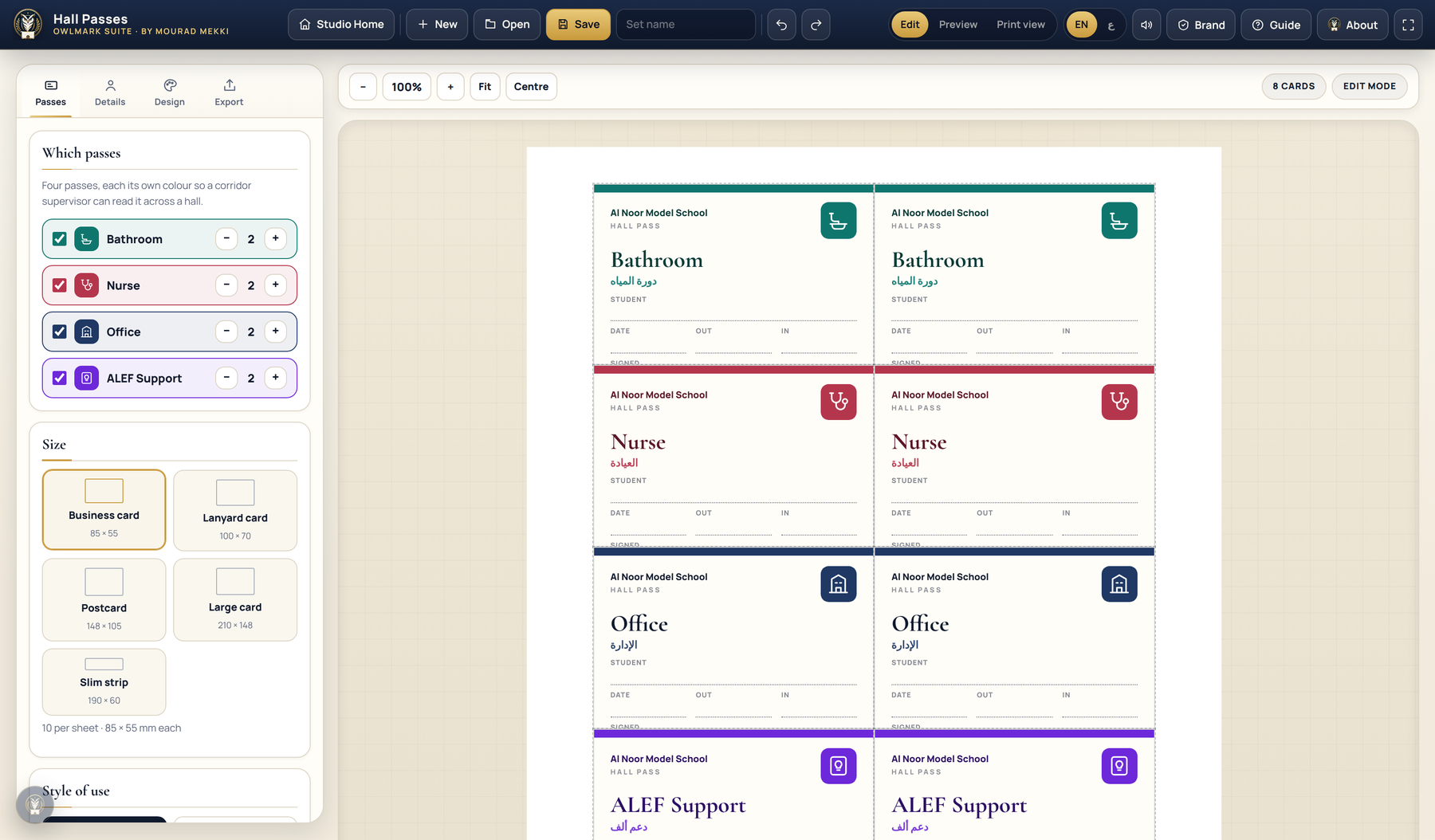Increase Office pass count

(x=275, y=331)
